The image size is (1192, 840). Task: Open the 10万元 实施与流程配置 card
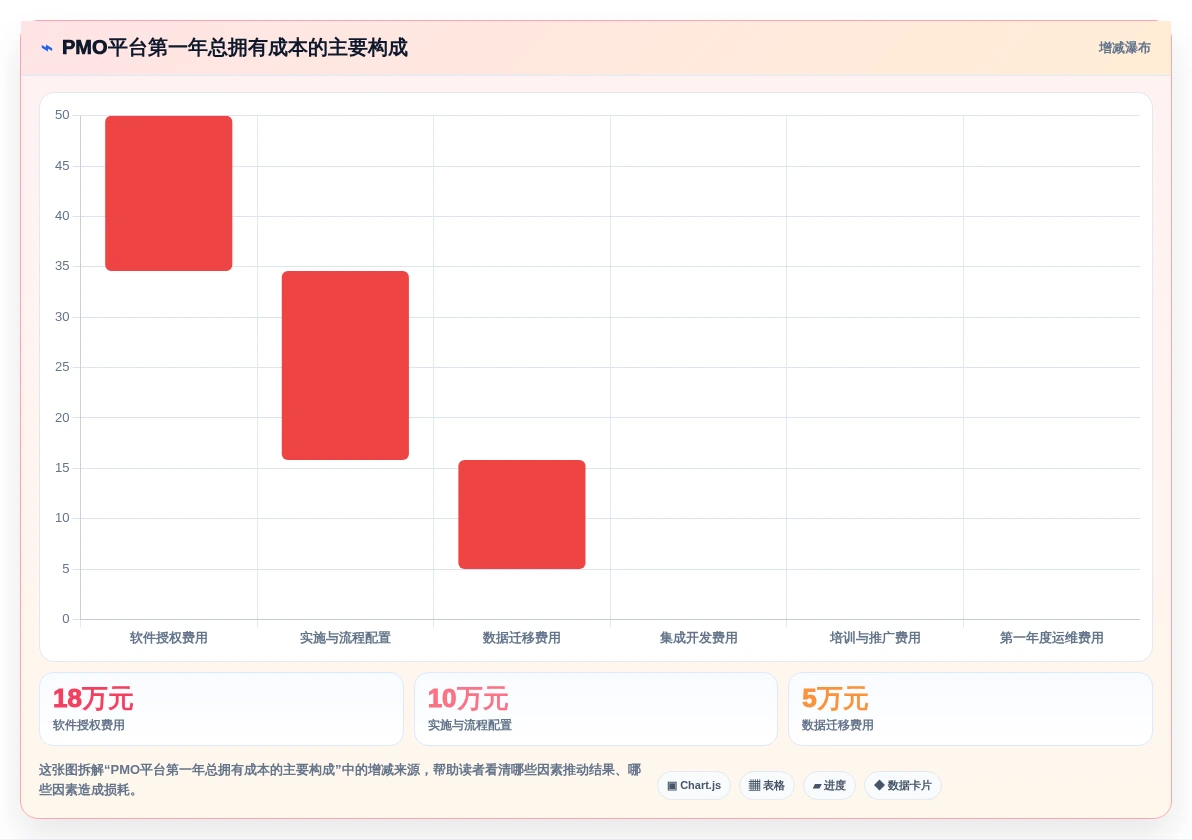click(596, 708)
